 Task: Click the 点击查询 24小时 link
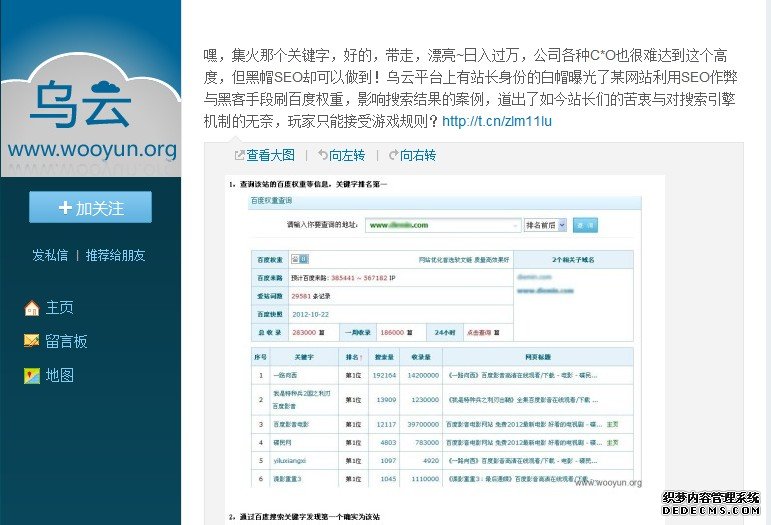pos(479,332)
